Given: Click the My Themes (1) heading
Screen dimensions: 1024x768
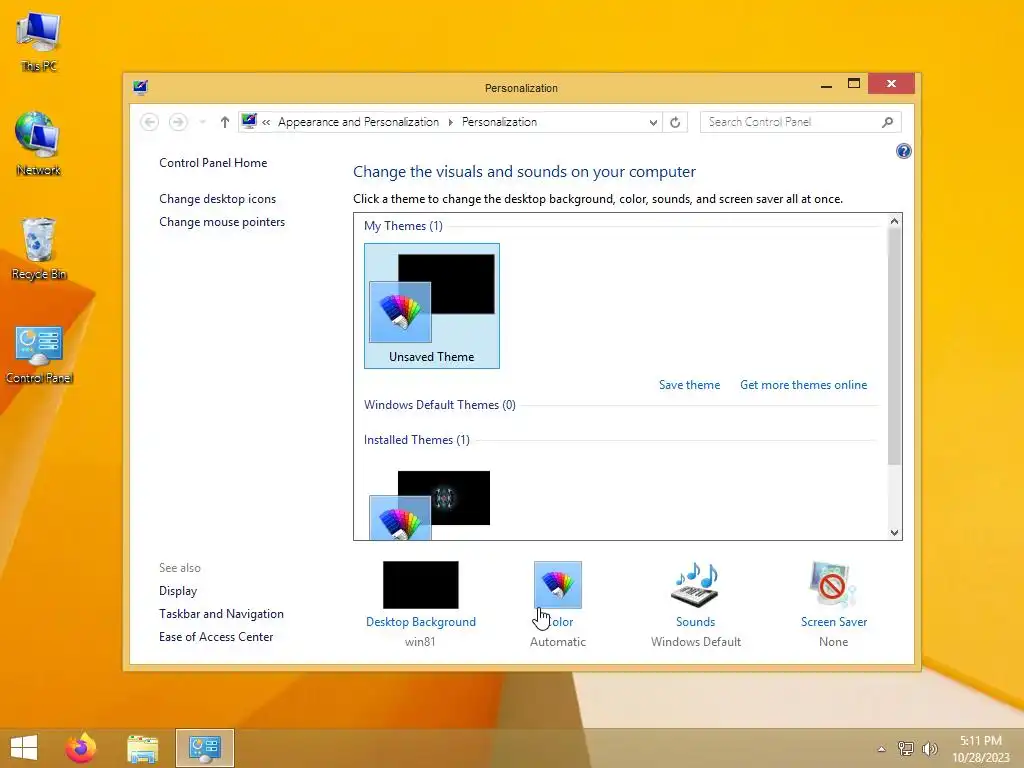Looking at the screenshot, I should (x=403, y=226).
